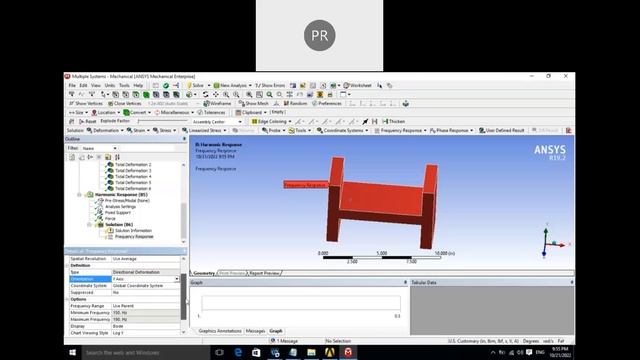The height and width of the screenshot is (360, 640).
Task: Toggle Wireframe display mode
Action: (x=218, y=103)
